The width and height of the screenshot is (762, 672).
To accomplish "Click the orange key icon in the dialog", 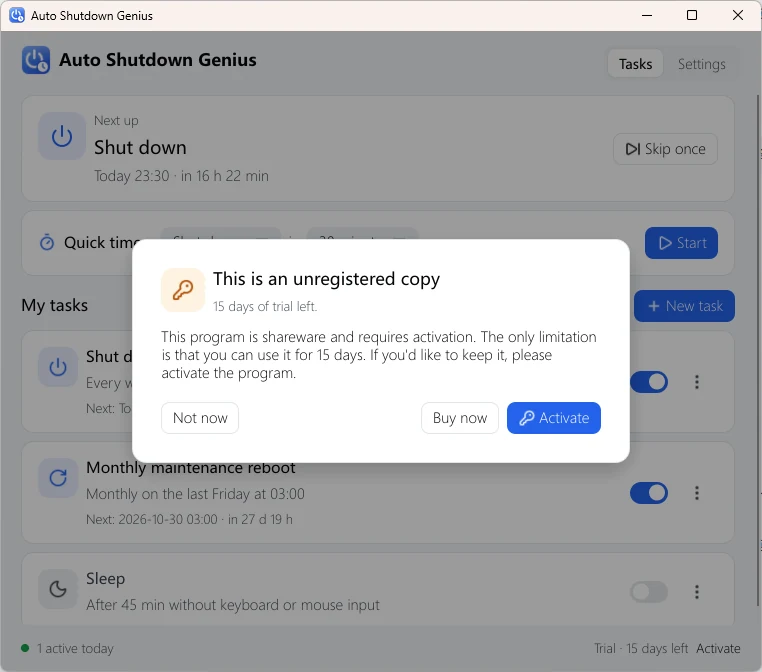I will point(183,290).
